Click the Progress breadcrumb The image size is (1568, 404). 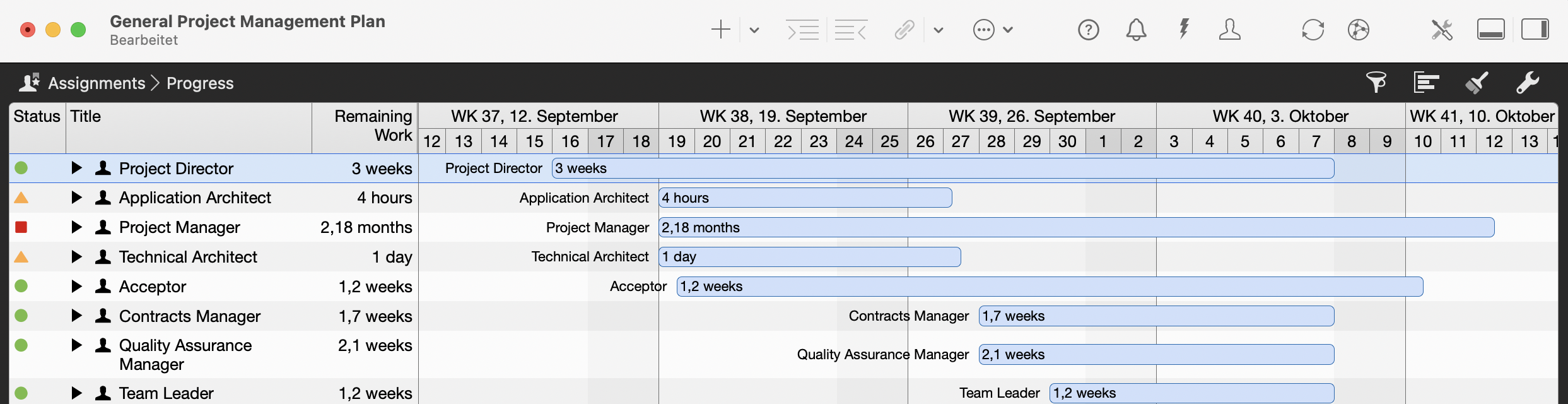pyautogui.click(x=200, y=83)
